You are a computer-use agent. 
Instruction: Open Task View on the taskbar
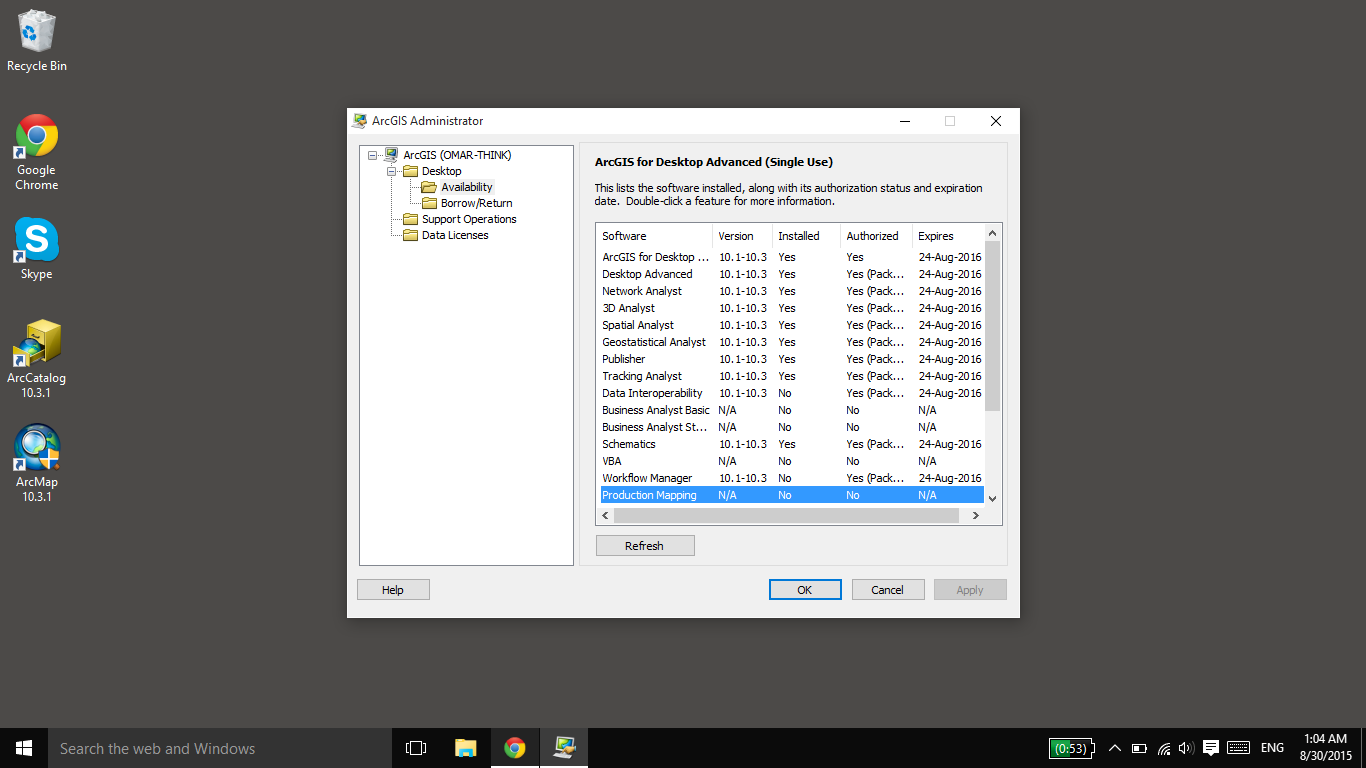416,748
